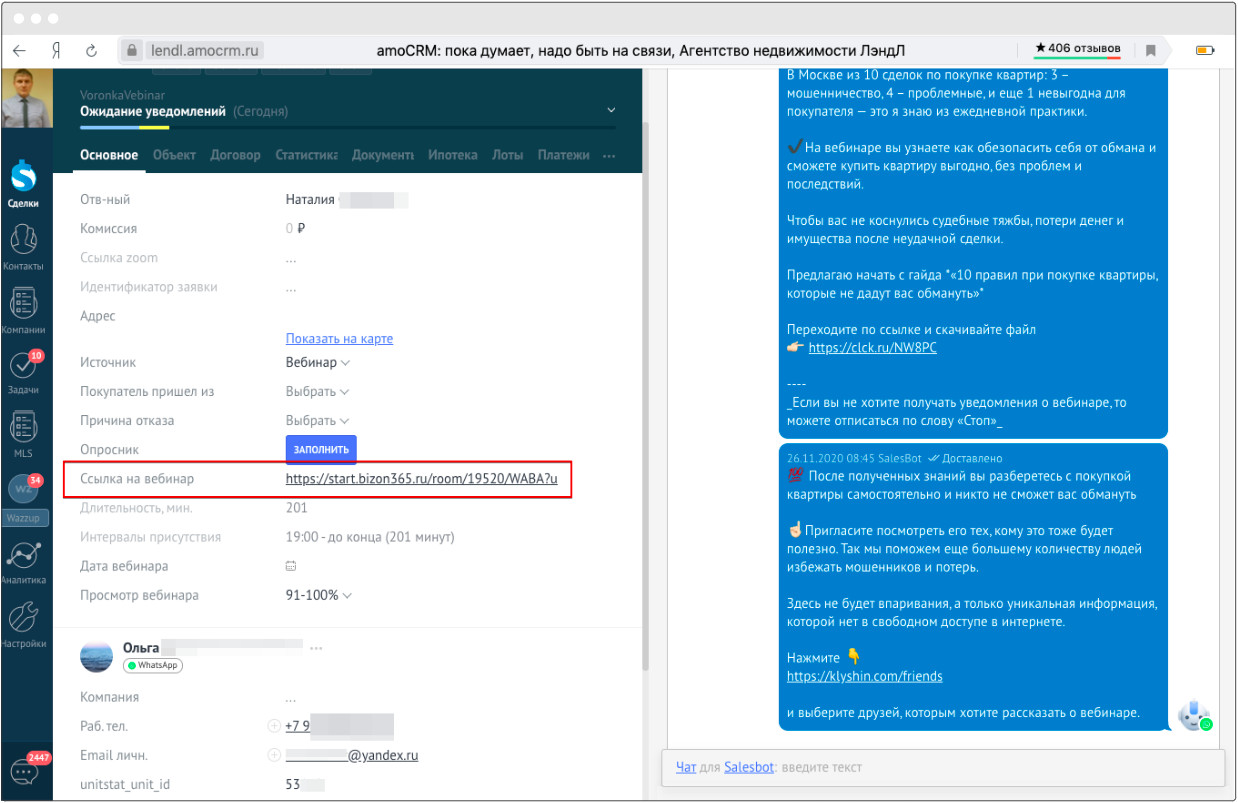The height and width of the screenshot is (803, 1238).
Task: Open Настройки wrench icon
Action: pos(24,626)
